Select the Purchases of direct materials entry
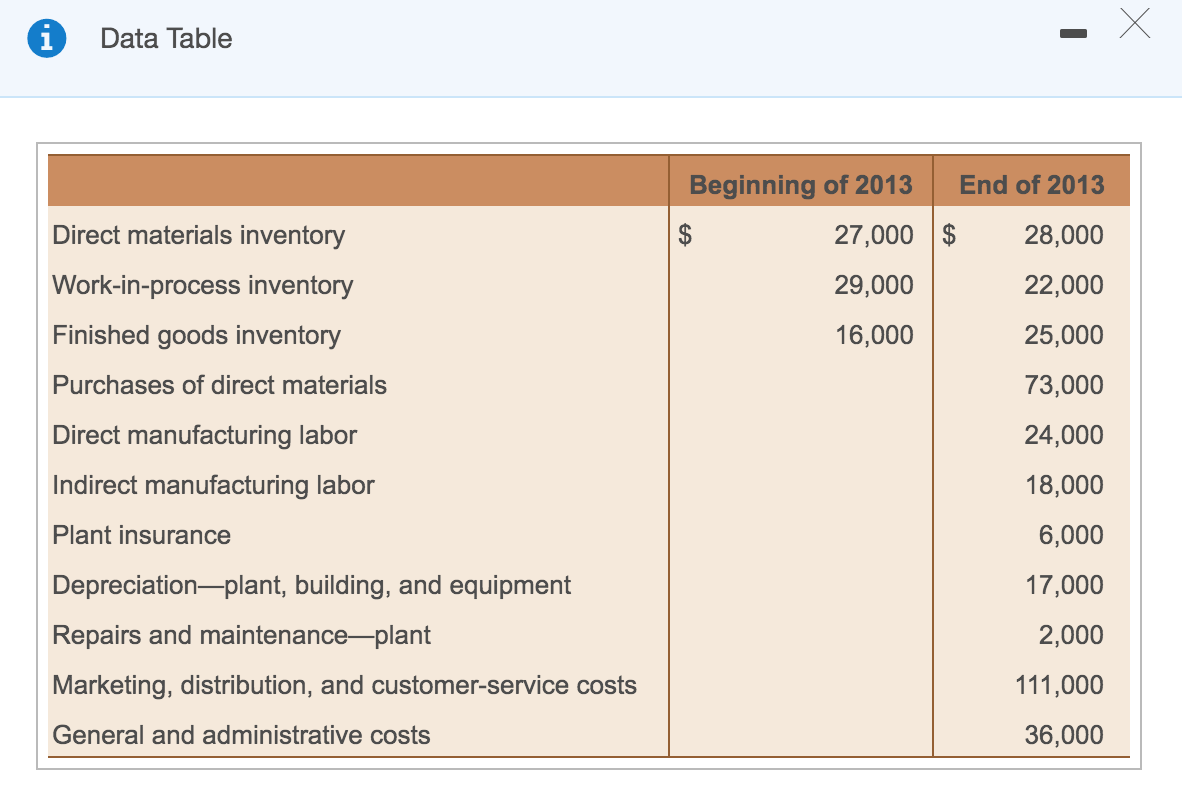 pos(219,385)
